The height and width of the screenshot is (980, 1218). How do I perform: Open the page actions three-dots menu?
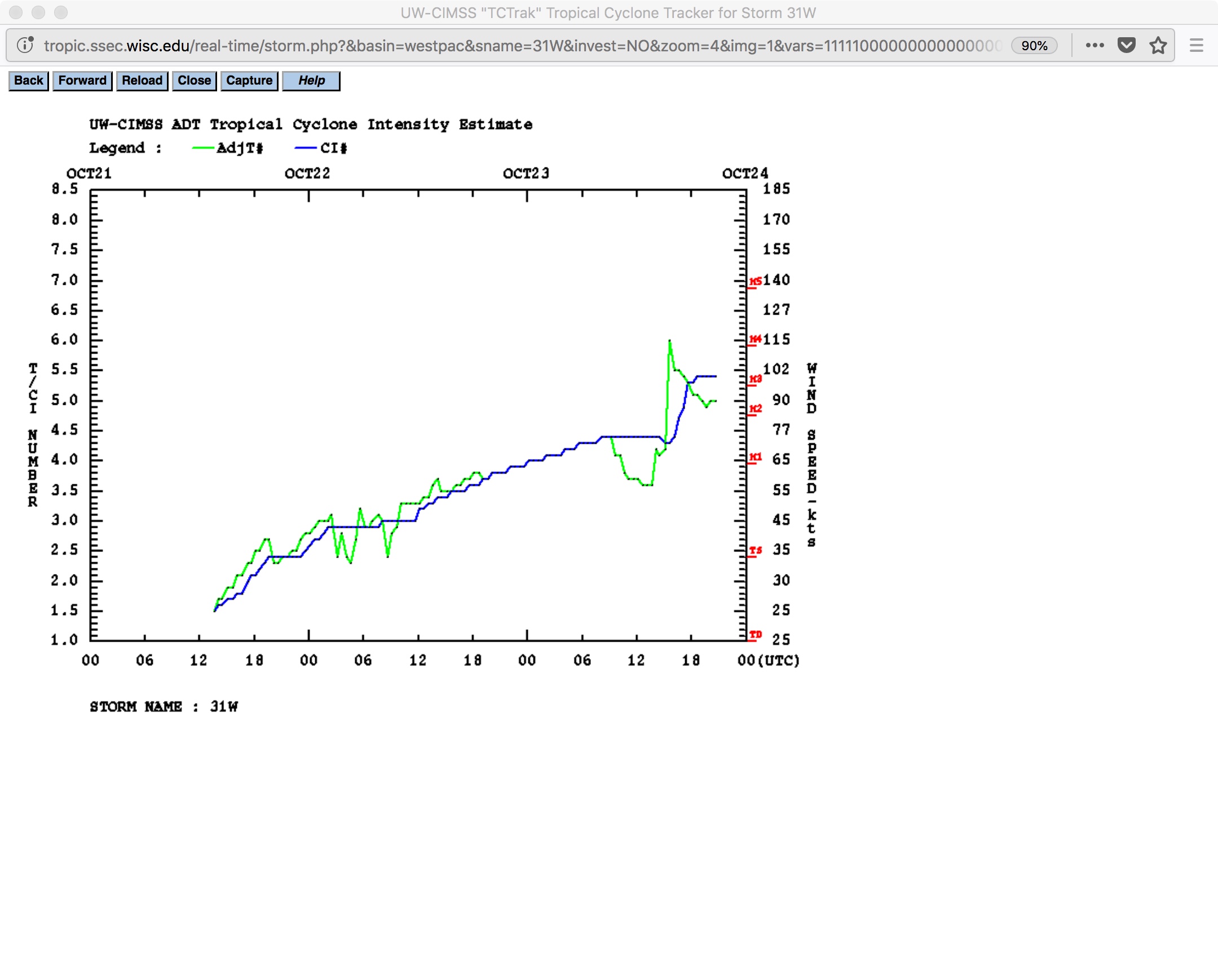pyautogui.click(x=1095, y=45)
